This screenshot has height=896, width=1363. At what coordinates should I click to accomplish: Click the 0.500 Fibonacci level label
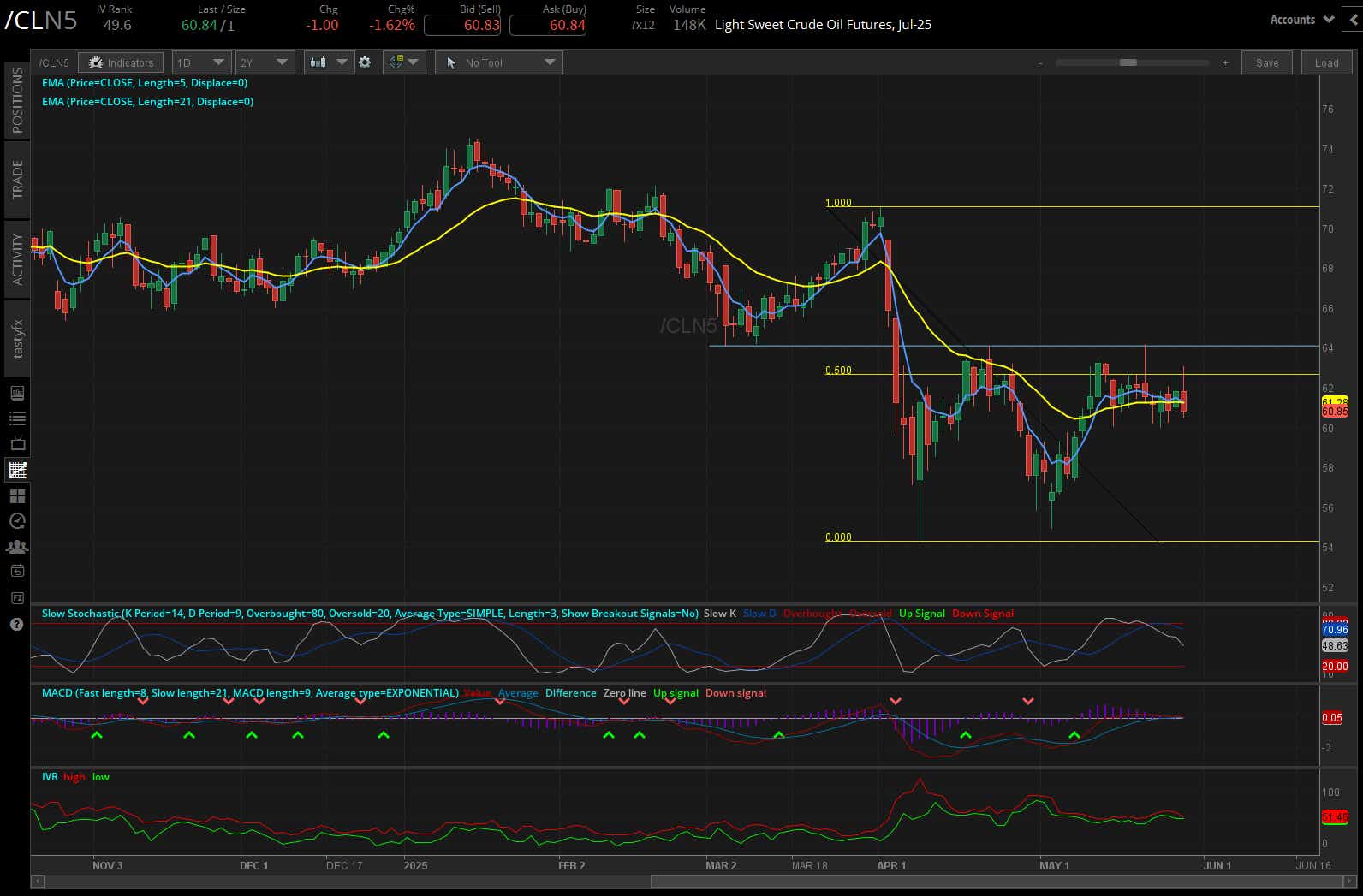[x=838, y=371]
